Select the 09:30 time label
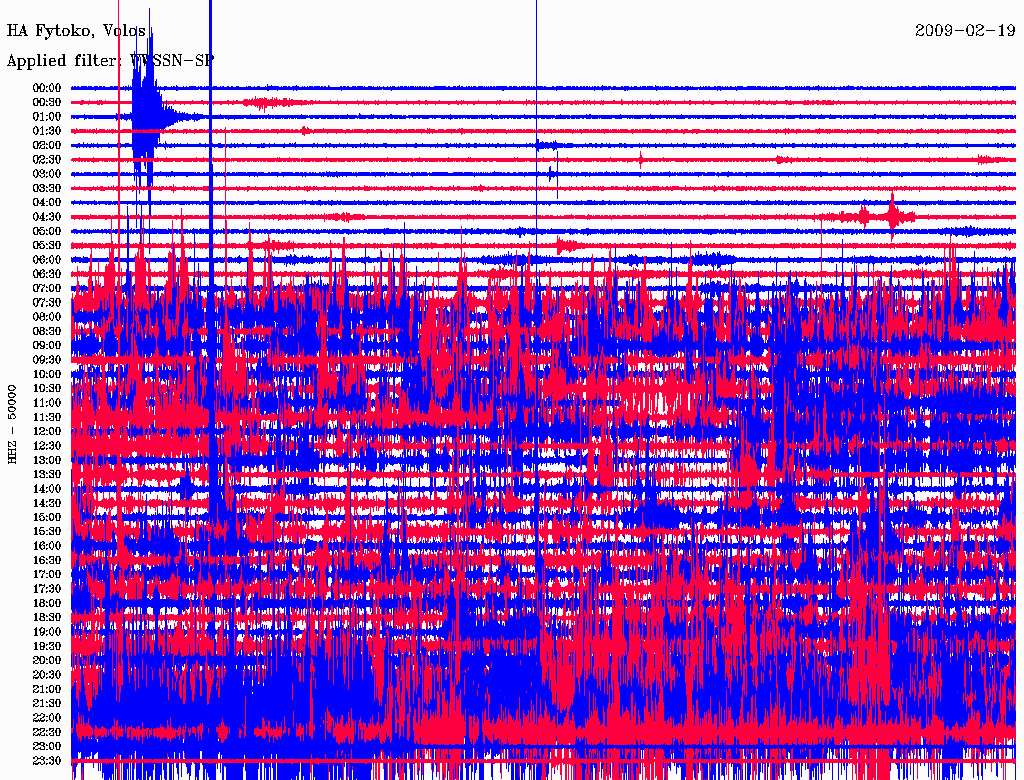The width and height of the screenshot is (1024, 780). pyautogui.click(x=47, y=359)
